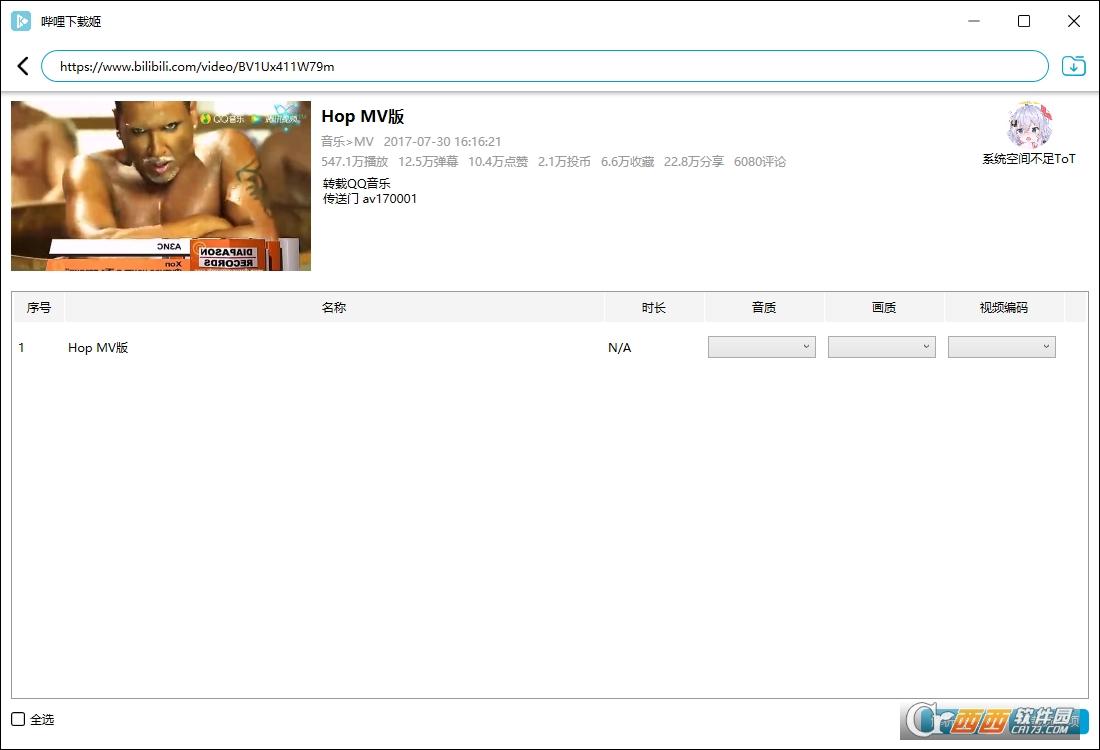
Task: Click the 传送门 av170001 description line
Action: tap(370, 199)
